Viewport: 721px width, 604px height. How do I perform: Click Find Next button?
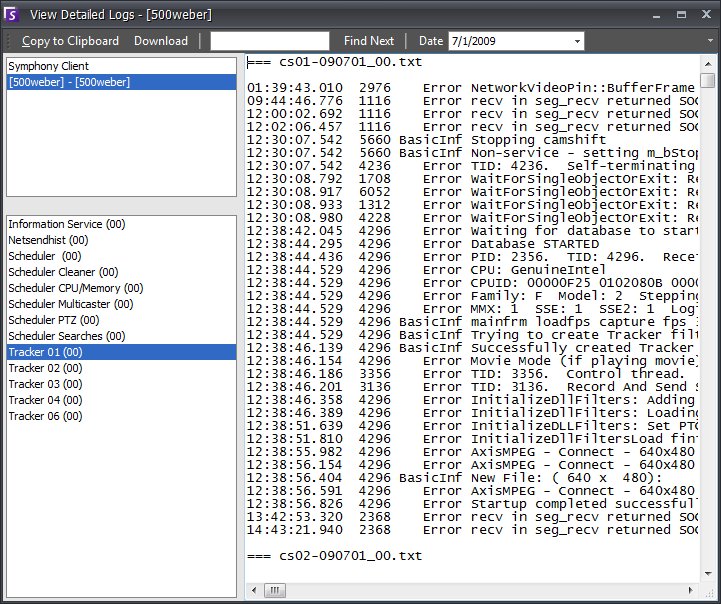[369, 41]
